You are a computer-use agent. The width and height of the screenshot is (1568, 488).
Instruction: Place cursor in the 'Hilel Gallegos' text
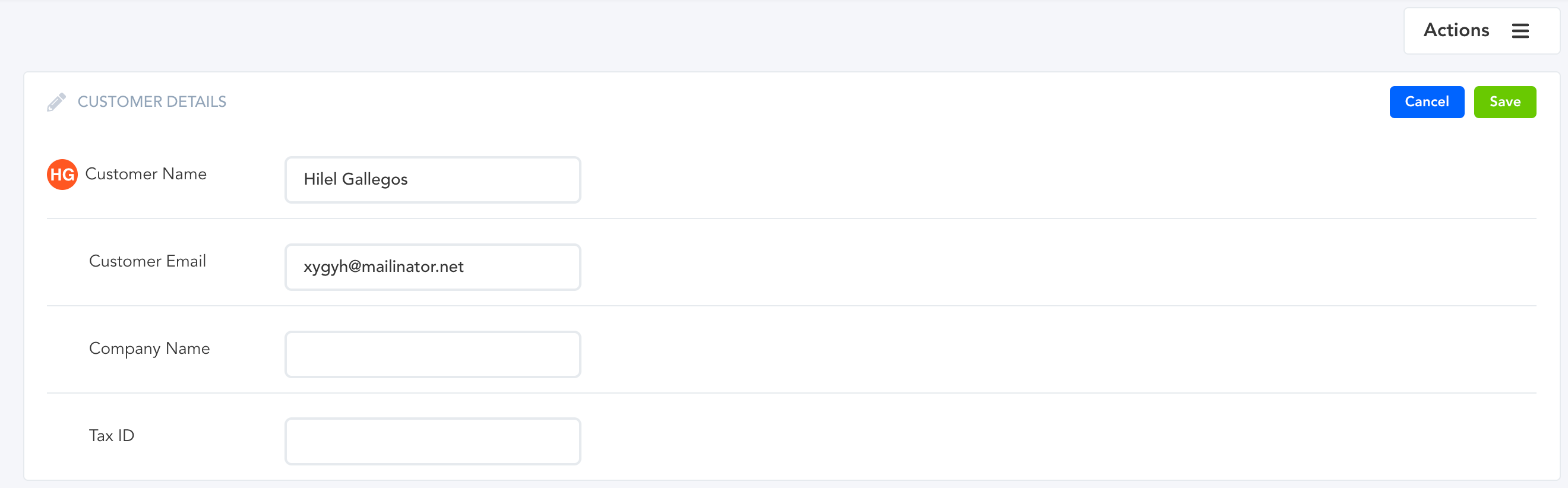[x=356, y=179]
